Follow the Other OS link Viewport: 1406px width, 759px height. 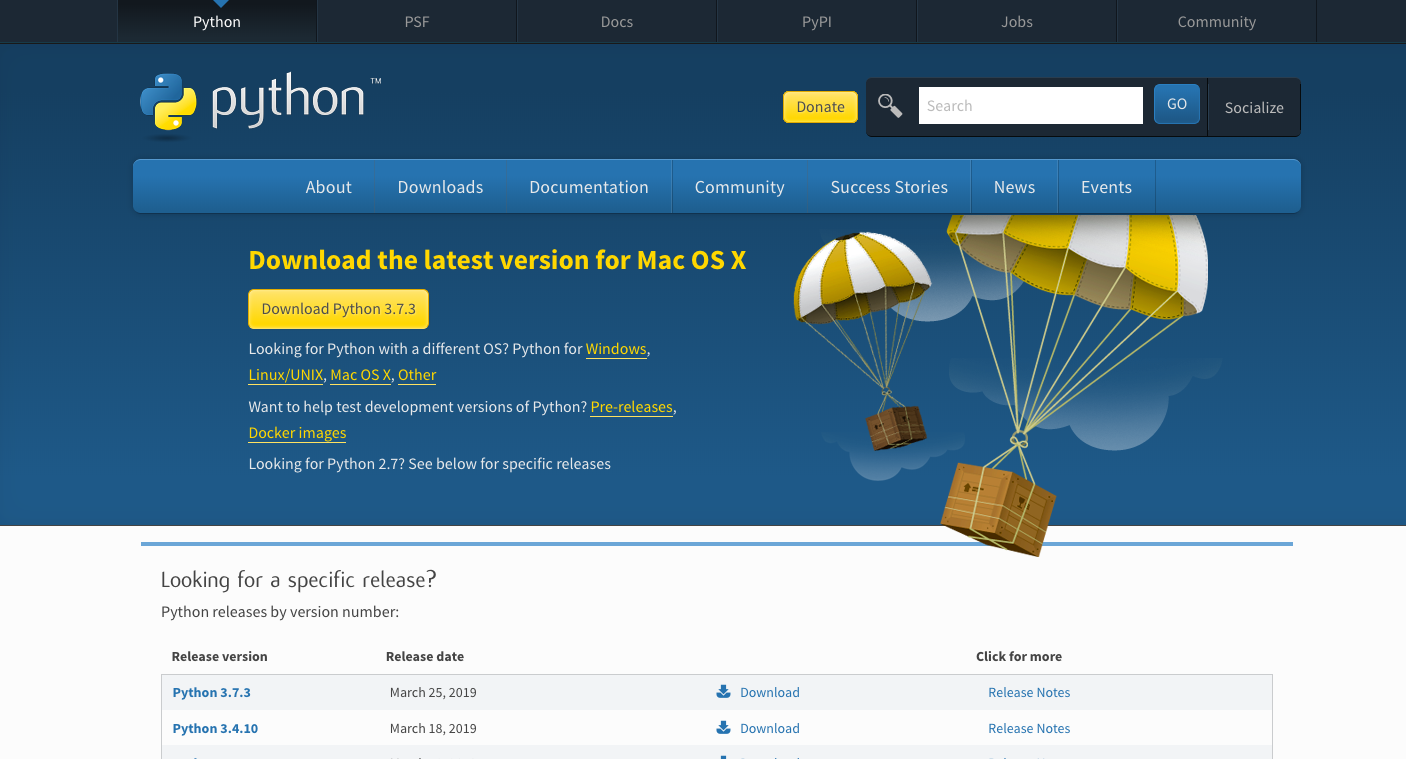point(417,375)
